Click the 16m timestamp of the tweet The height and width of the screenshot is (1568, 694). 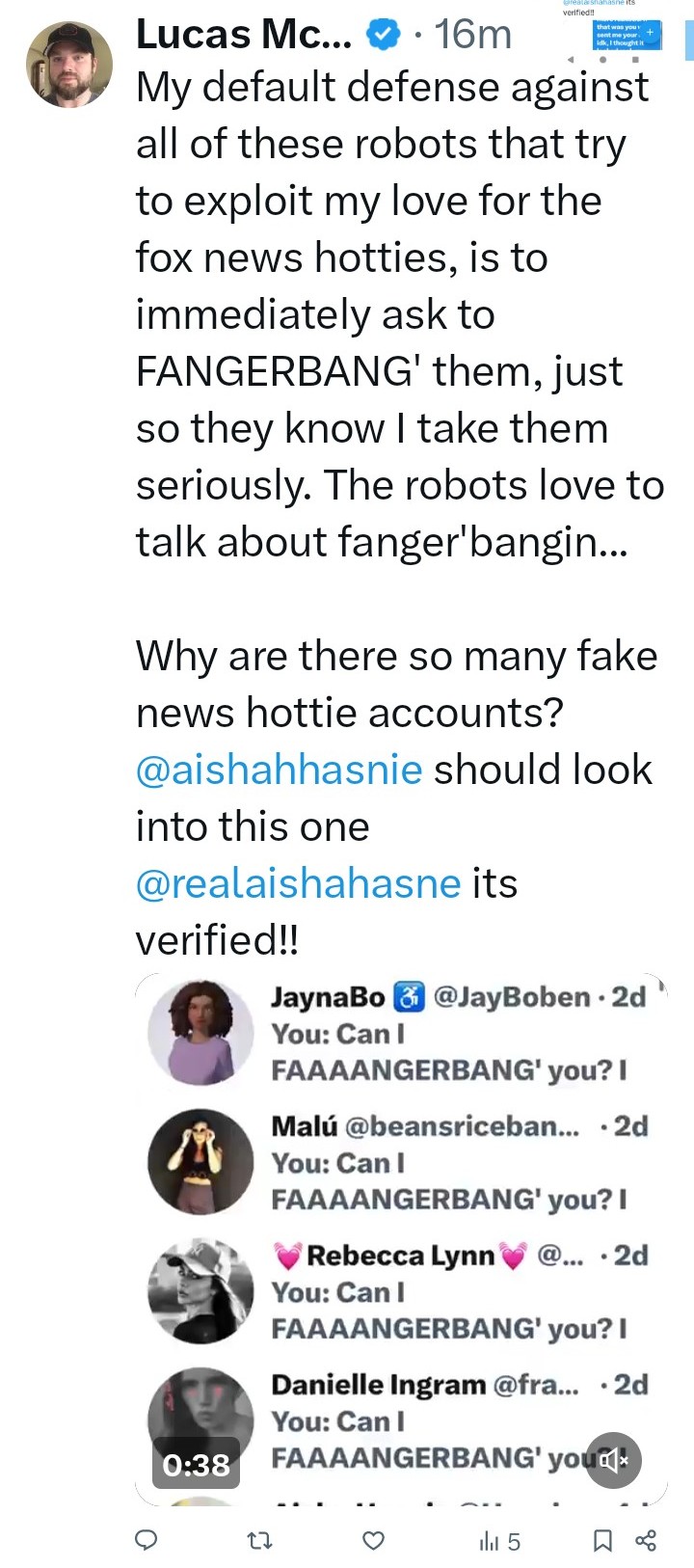472,36
